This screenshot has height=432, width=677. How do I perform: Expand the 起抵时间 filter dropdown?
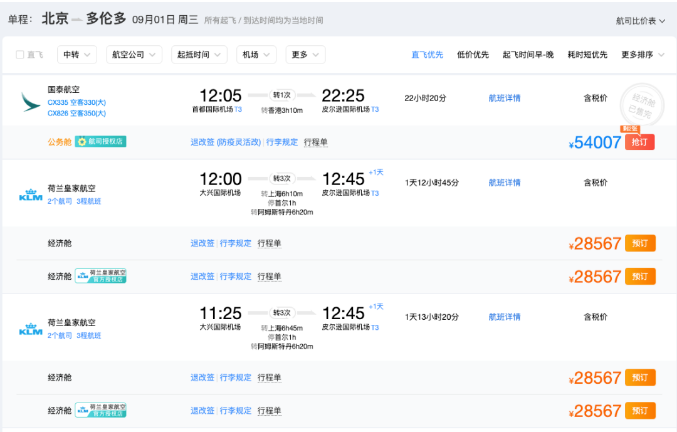(199, 55)
